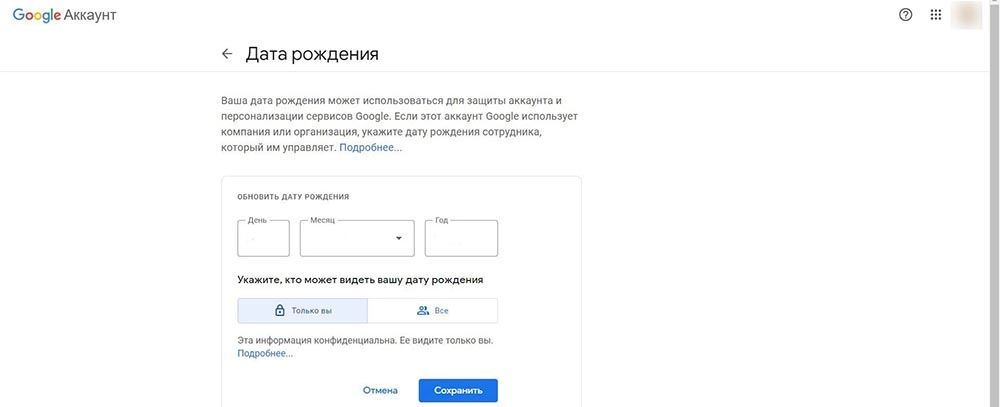Viewport: 1000px width, 407px height.
Task: Click the Укажите, кто может видеть heading
Action: coord(360,279)
